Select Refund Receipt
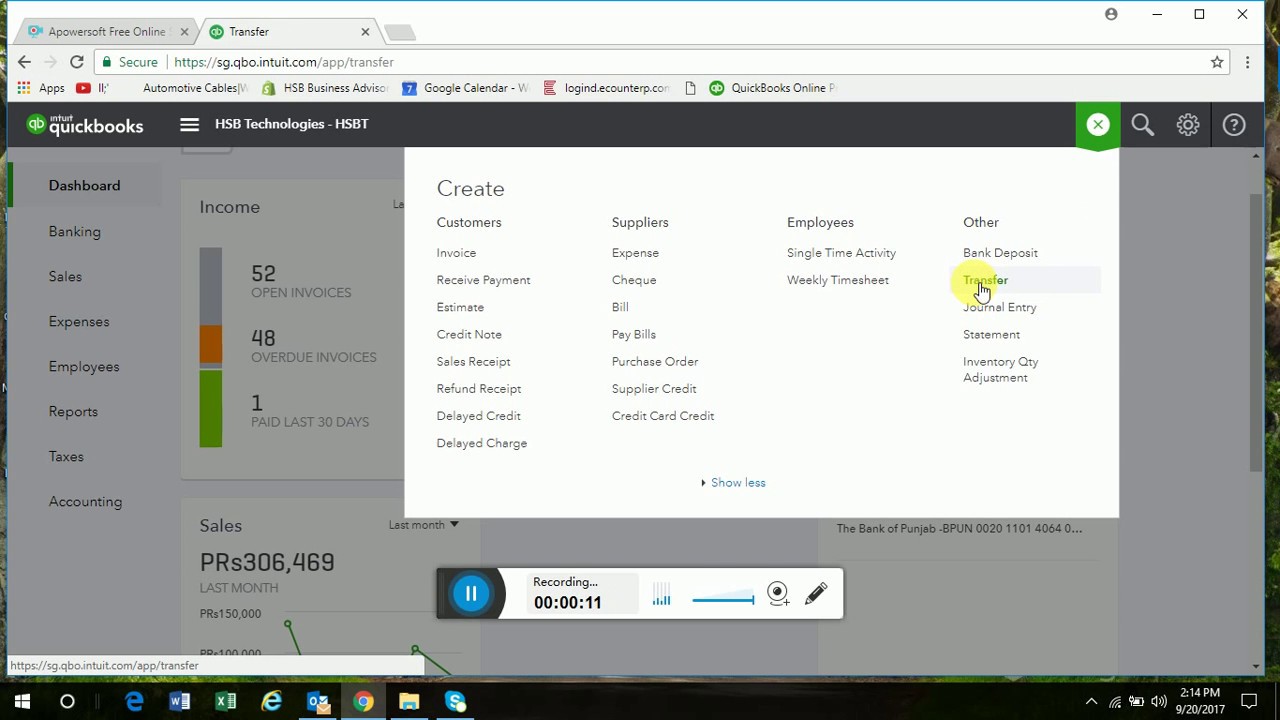 click(478, 389)
